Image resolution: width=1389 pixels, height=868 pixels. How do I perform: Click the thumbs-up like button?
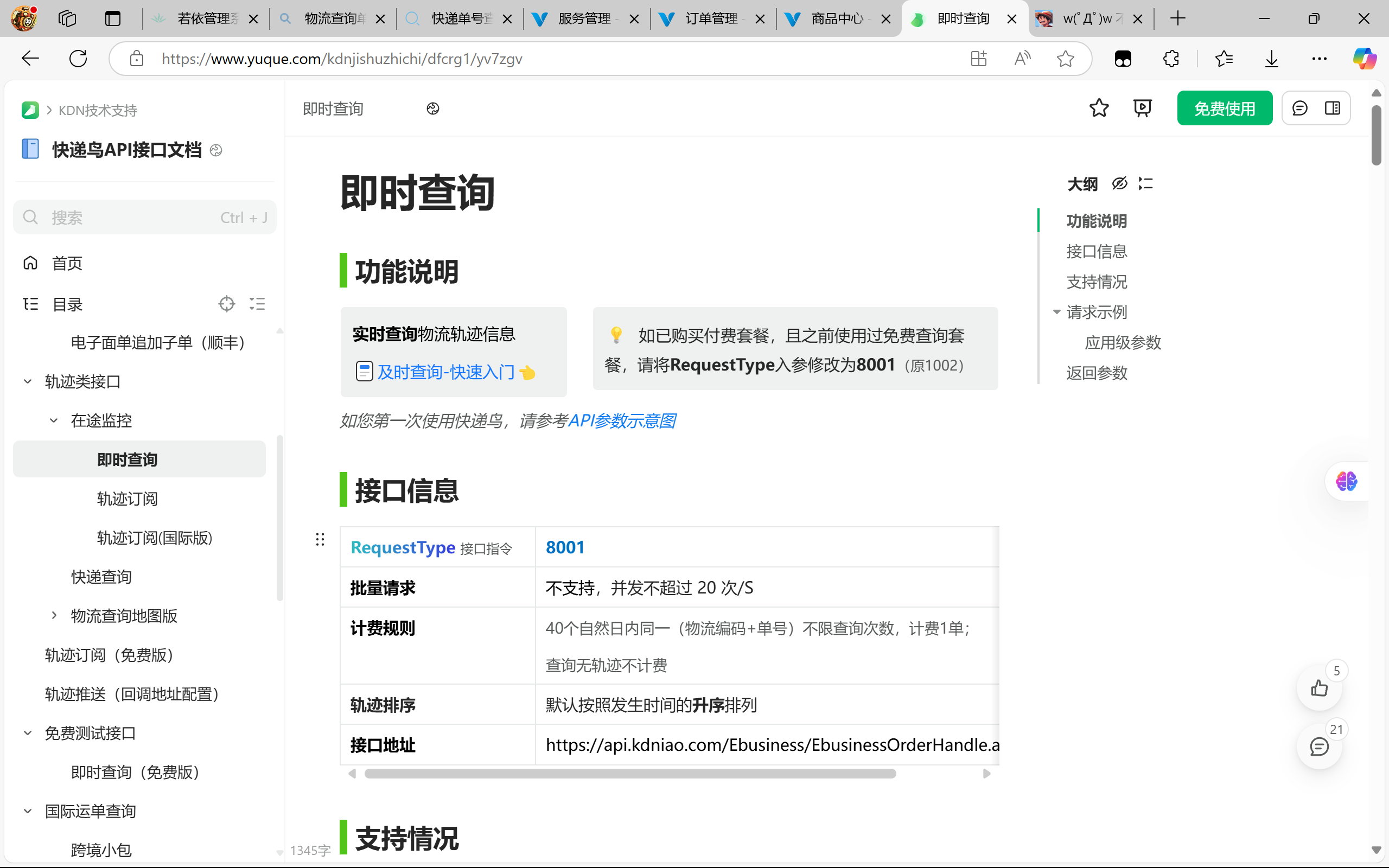pyautogui.click(x=1319, y=688)
